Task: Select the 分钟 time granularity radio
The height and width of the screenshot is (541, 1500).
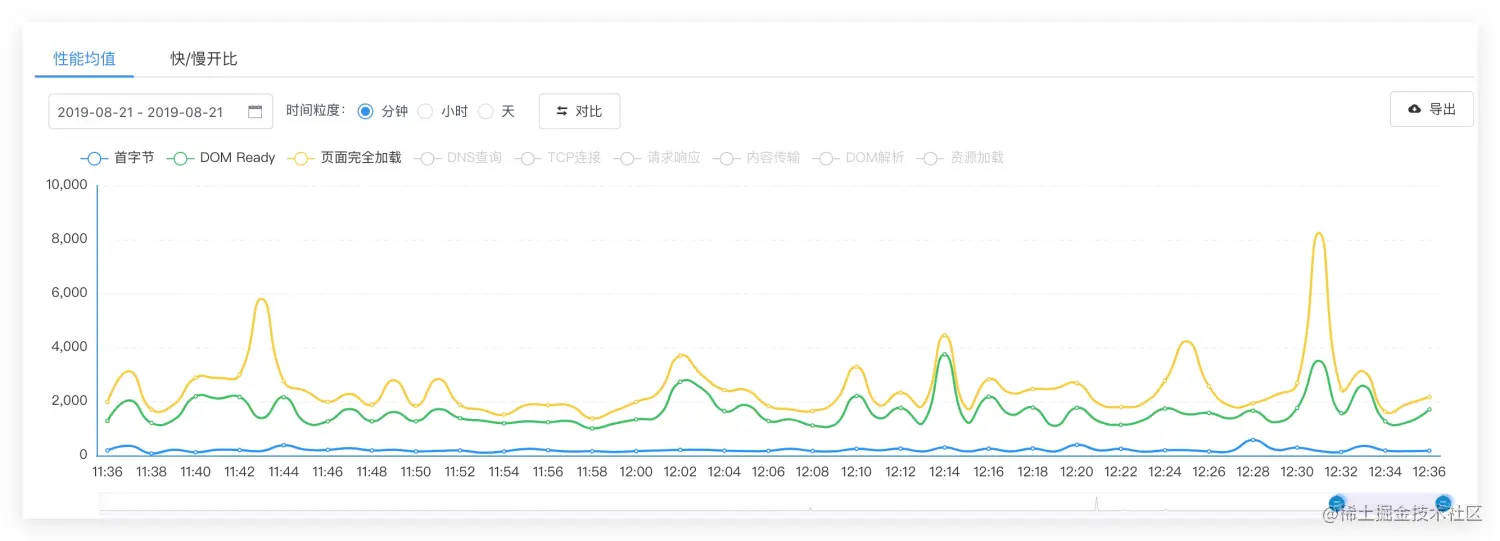Action: (365, 111)
